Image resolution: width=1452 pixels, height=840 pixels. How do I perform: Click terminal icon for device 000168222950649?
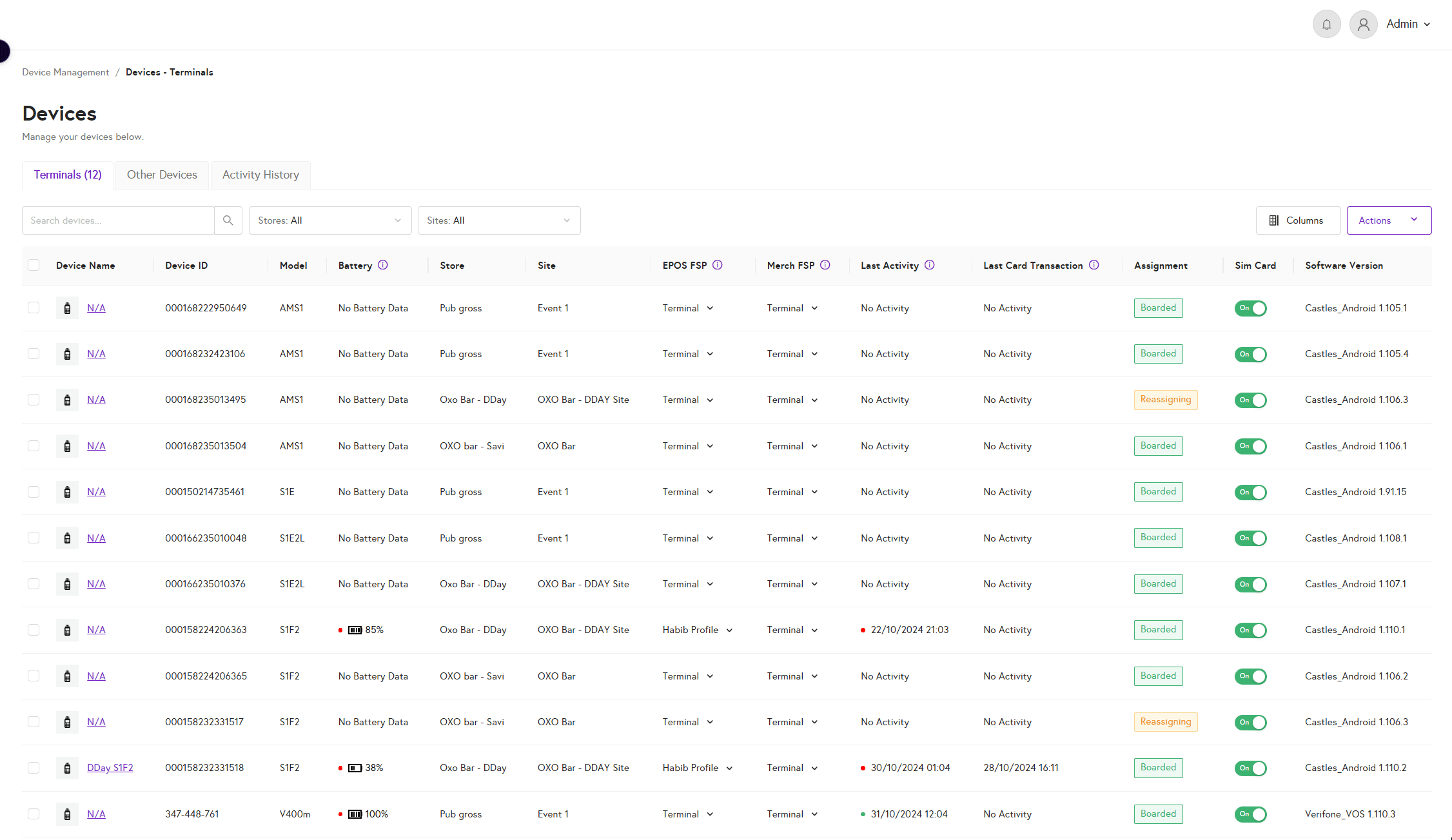67,308
